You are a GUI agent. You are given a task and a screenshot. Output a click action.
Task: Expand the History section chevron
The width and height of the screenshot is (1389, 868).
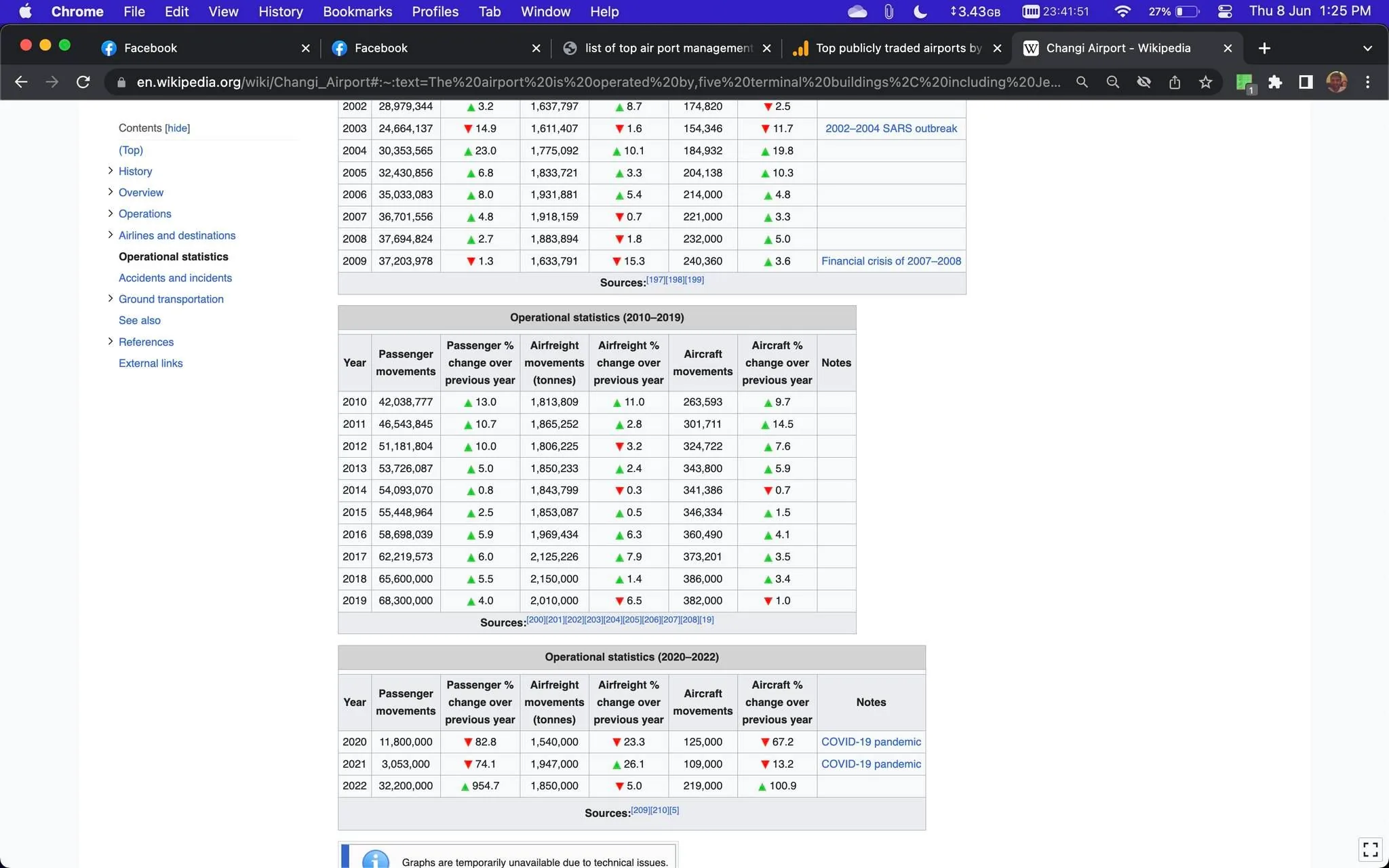[111, 171]
